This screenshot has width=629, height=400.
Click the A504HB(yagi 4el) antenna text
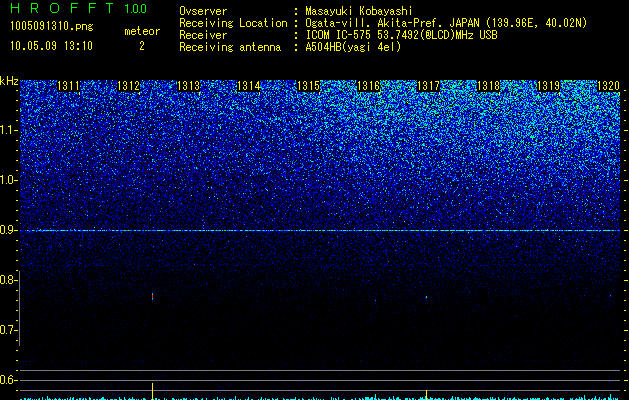353,47
